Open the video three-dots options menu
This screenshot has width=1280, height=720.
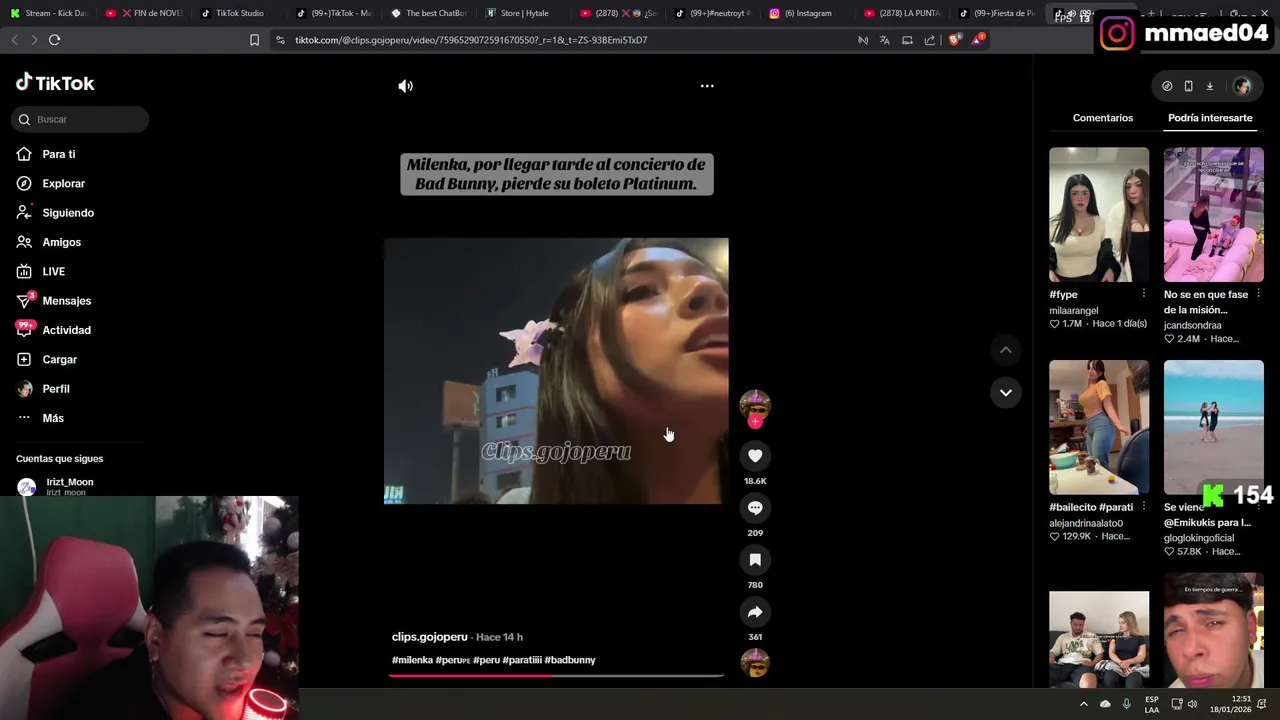[x=707, y=86]
